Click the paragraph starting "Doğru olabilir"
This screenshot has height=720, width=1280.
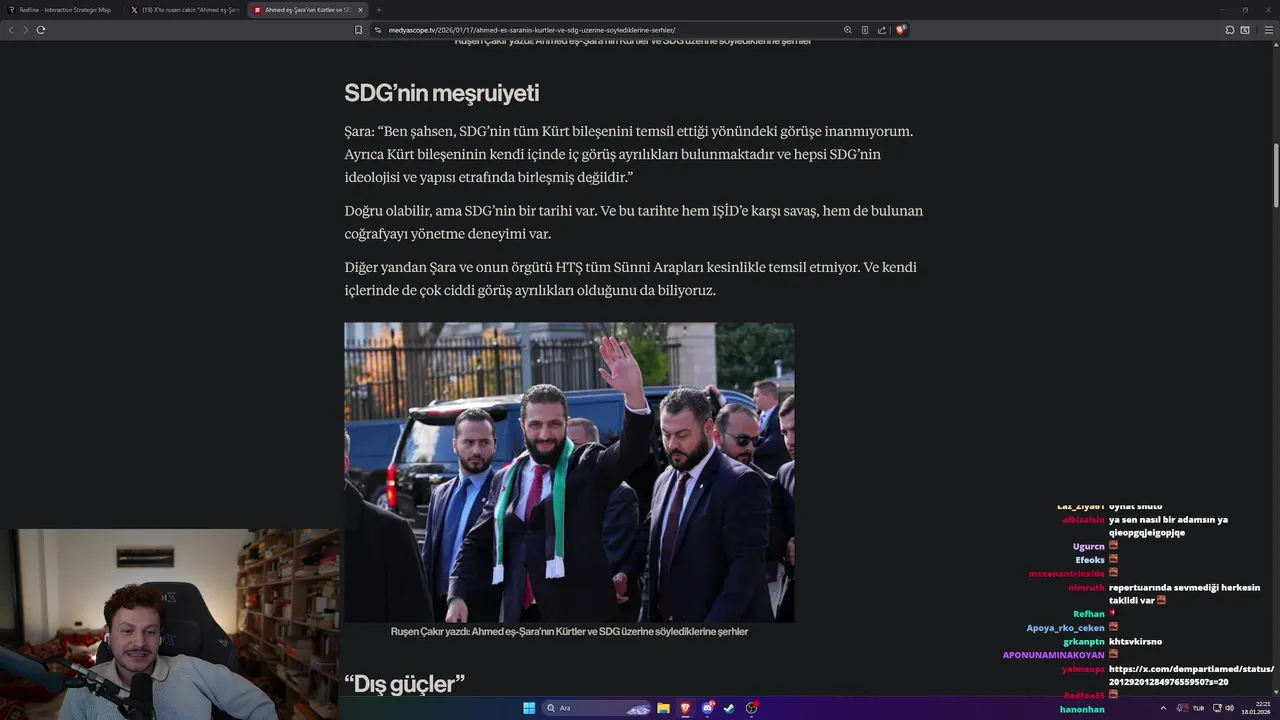click(633, 222)
